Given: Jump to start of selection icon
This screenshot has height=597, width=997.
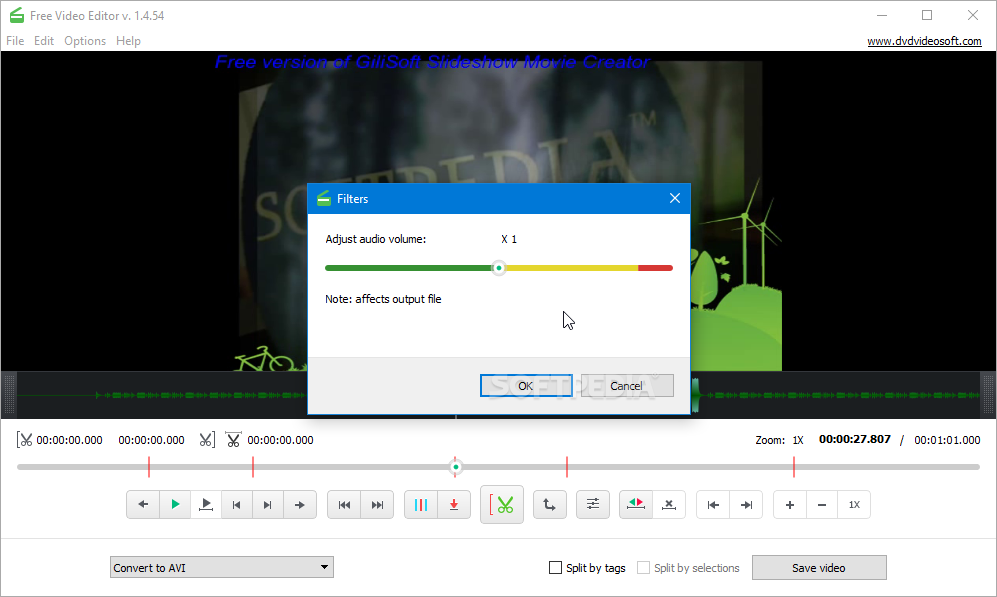Looking at the screenshot, I should point(713,505).
